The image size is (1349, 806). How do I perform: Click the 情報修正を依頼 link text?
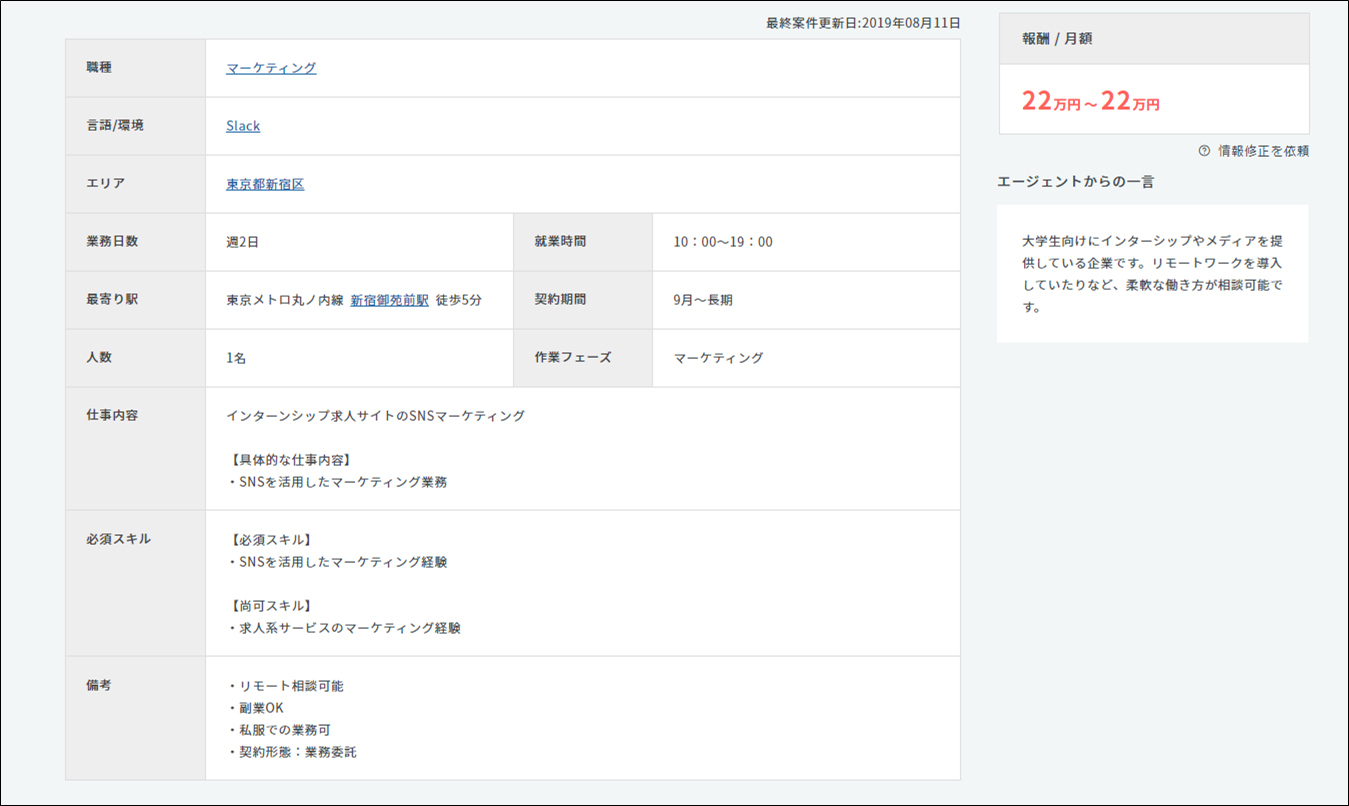[x=1263, y=151]
